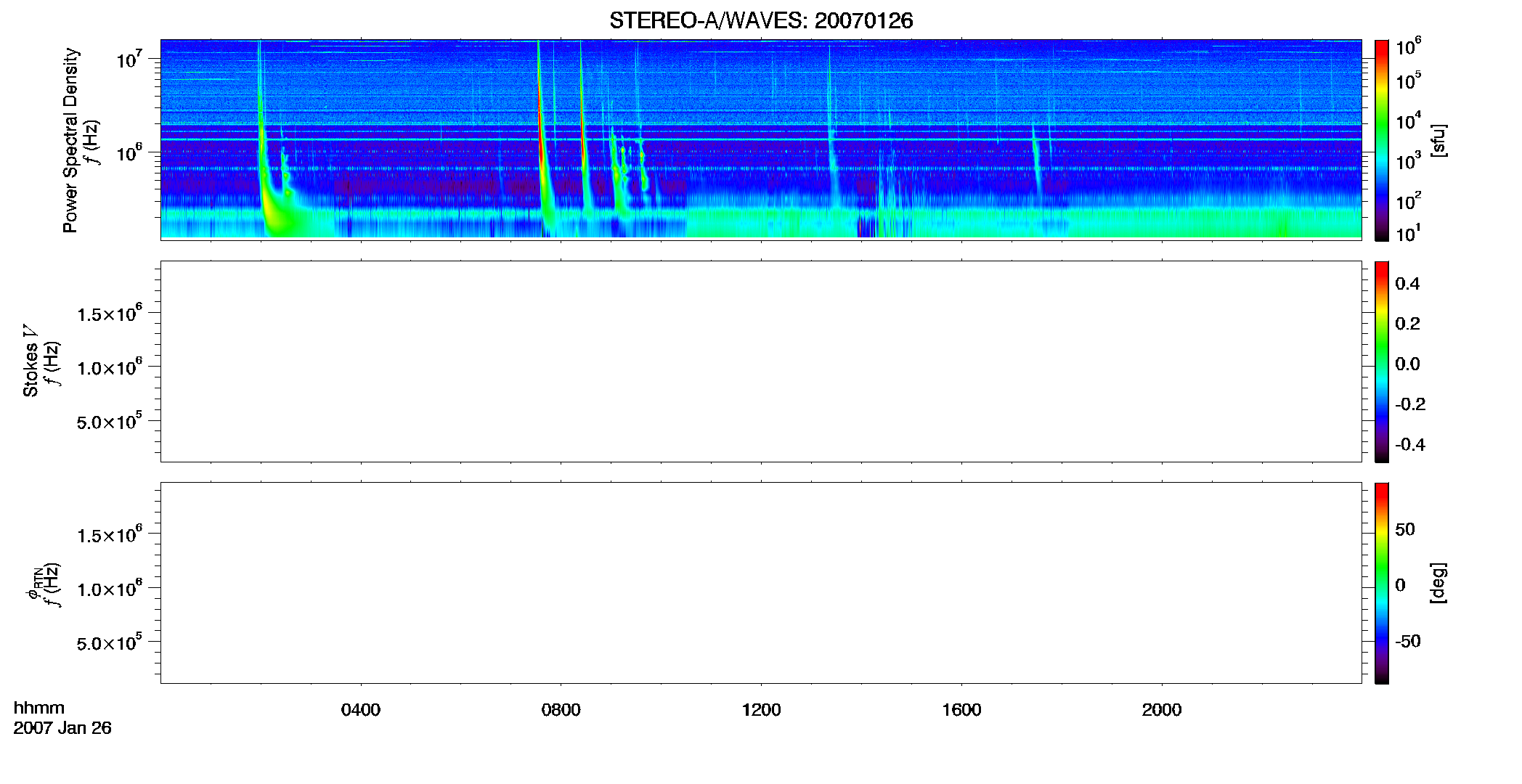Screen dimensions: 1522x784
Task: Click the 0800 time tick label
Action: coord(561,709)
